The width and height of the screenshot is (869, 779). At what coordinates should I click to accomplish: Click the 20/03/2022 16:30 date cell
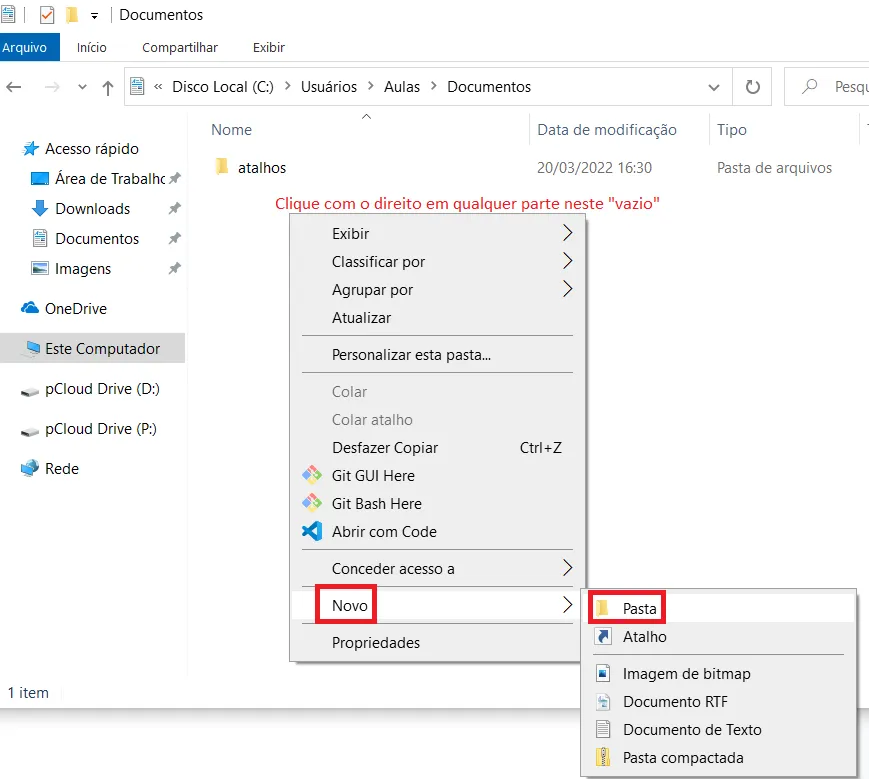594,168
